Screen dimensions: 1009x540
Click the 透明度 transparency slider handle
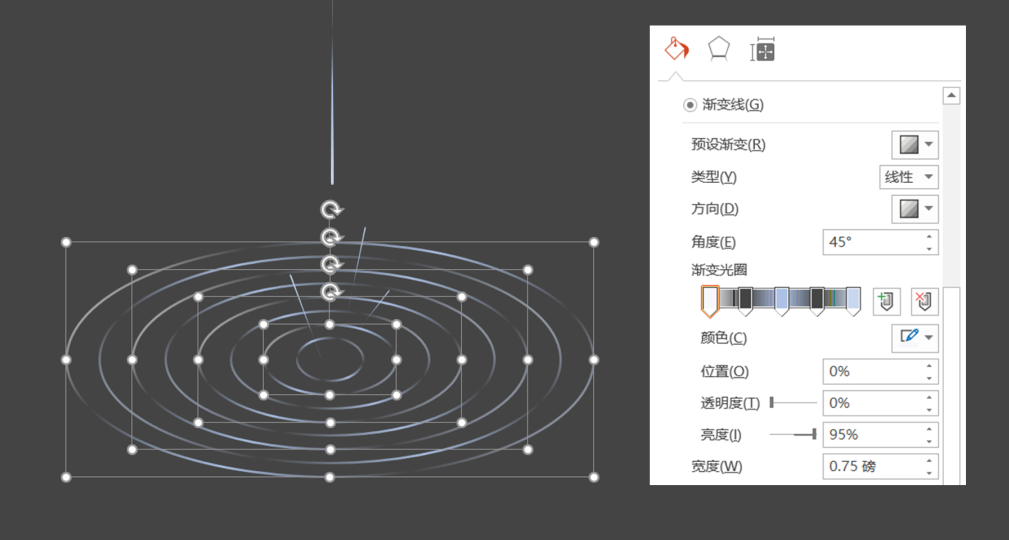pos(772,403)
